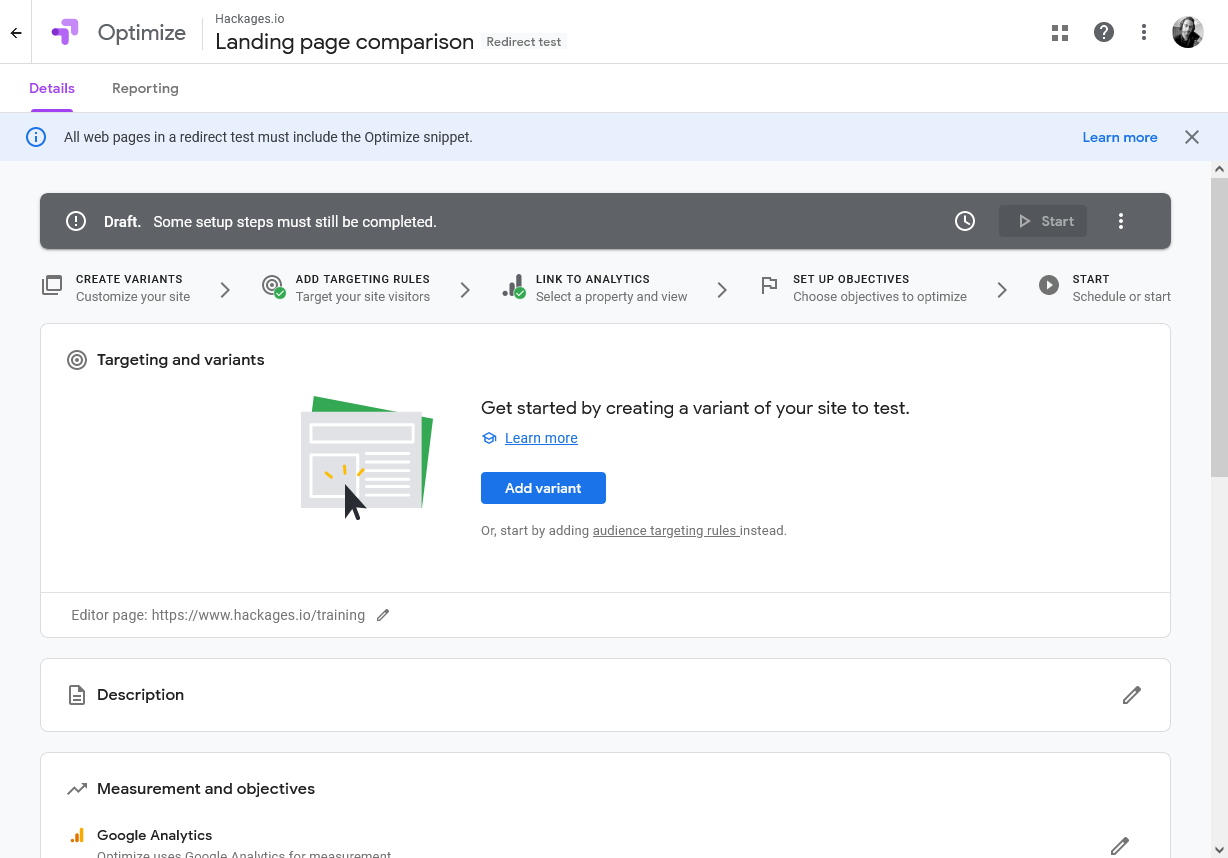Switch to the Reporting tab

[145, 88]
